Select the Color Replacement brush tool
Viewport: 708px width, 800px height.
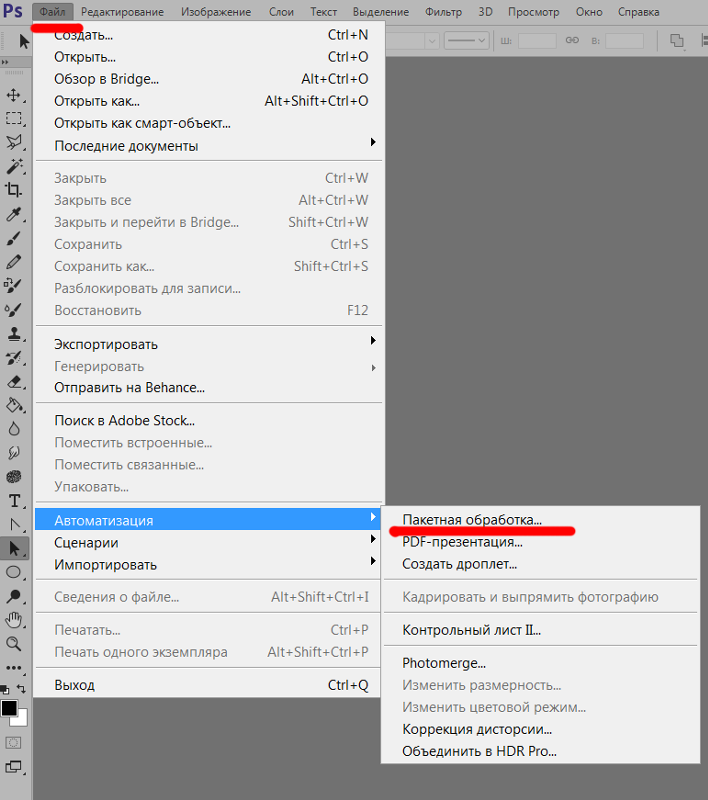click(x=14, y=286)
